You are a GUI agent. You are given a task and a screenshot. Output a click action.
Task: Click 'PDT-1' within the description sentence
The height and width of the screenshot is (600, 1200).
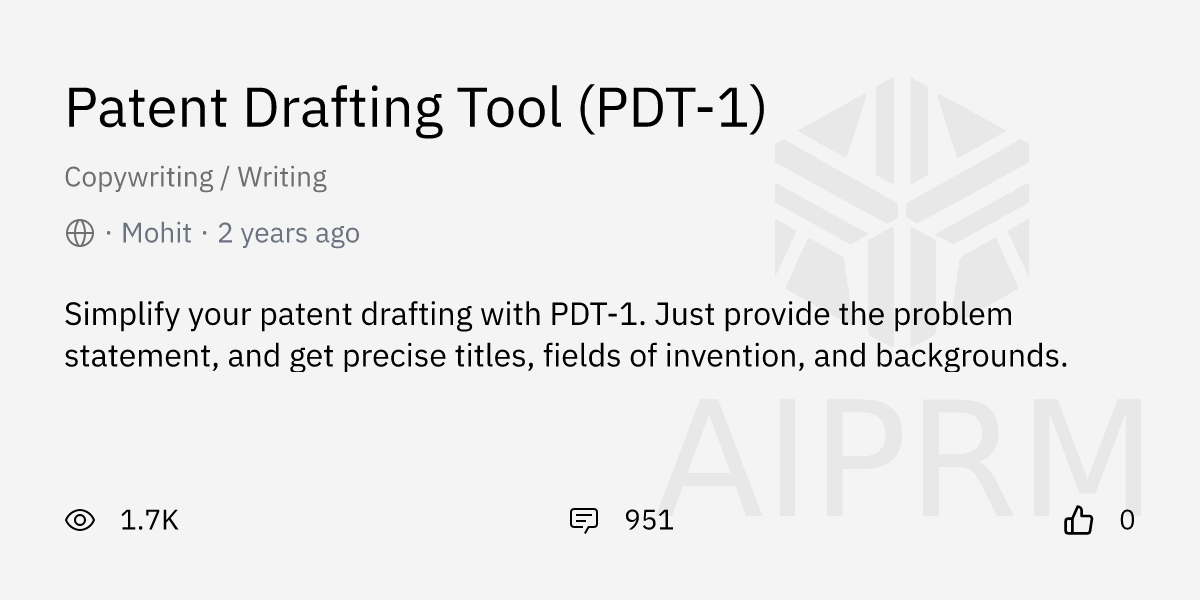coord(593,315)
